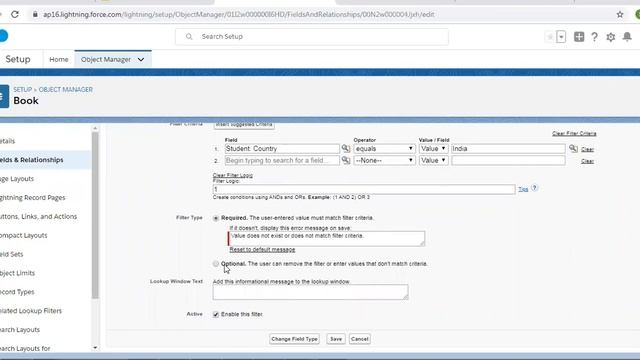The height and width of the screenshot is (360, 640).
Task: Click the Save button
Action: click(x=336, y=339)
